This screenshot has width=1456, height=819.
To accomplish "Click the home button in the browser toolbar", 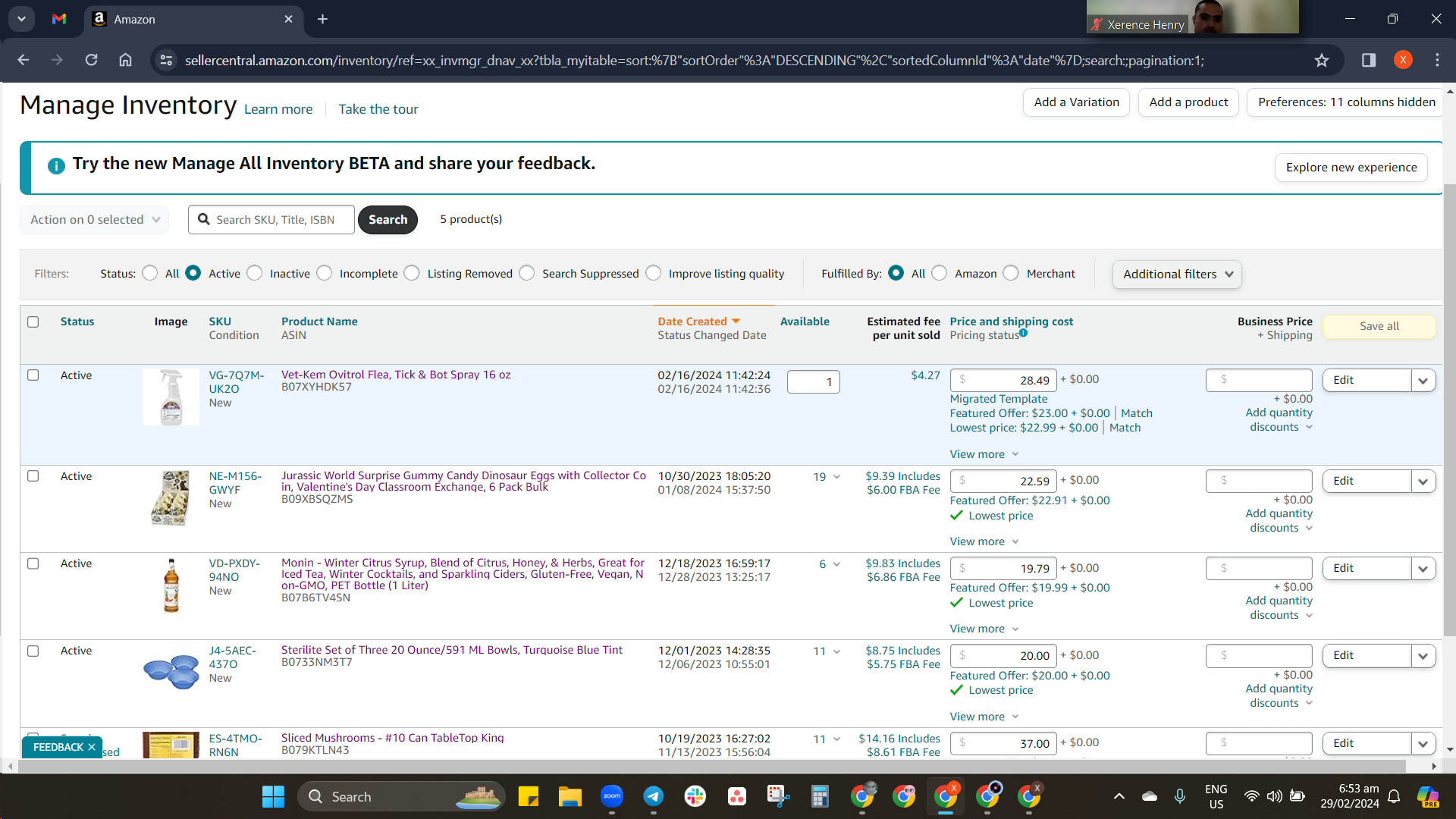I will pyautogui.click(x=126, y=60).
